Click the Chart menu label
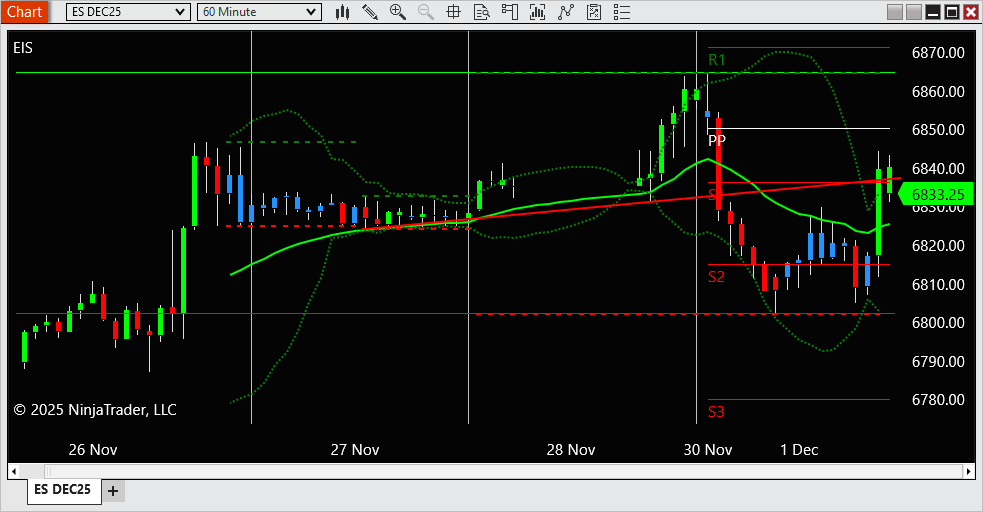This screenshot has width=983, height=512. pos(24,12)
